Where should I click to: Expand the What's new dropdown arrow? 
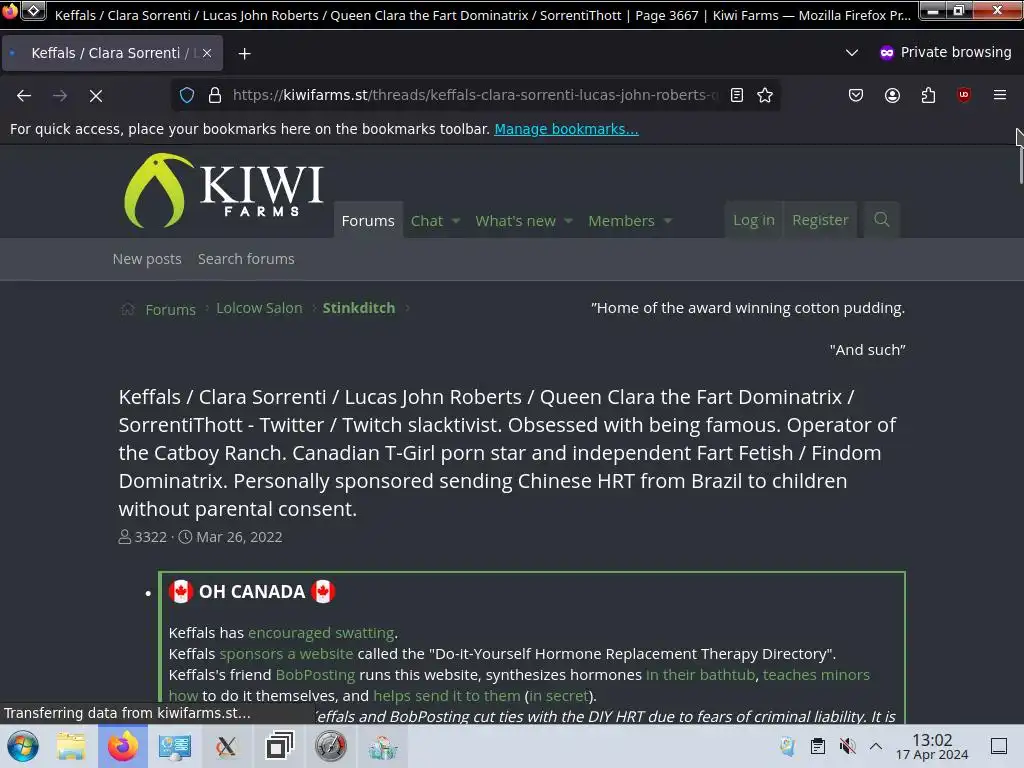click(x=568, y=221)
